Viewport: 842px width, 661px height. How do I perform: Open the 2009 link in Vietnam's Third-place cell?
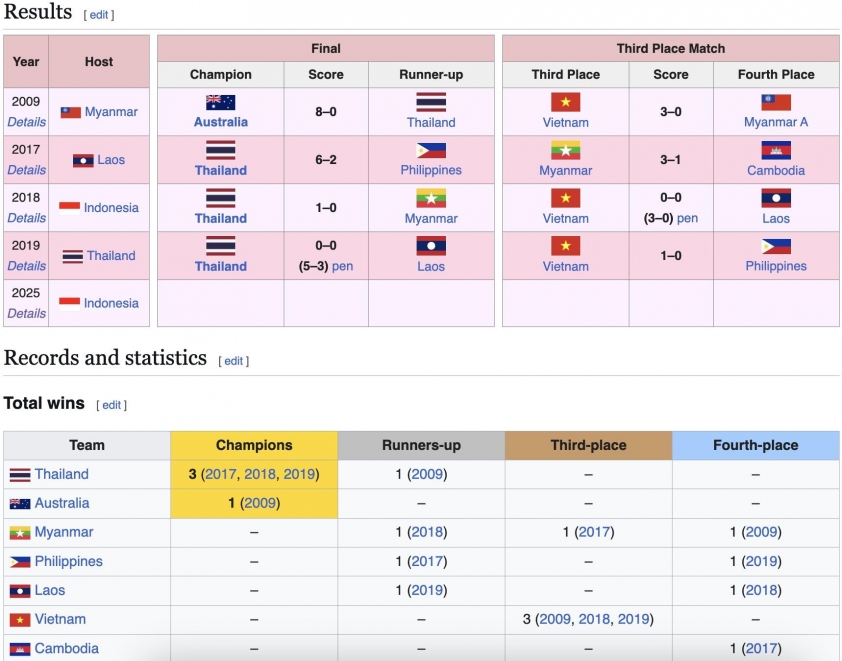coord(555,620)
